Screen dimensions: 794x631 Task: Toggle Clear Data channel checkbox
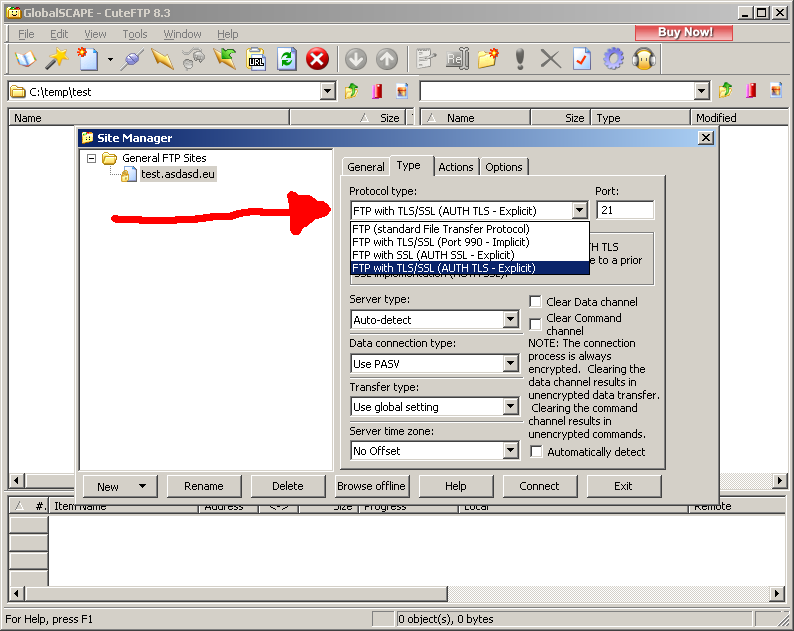click(535, 301)
